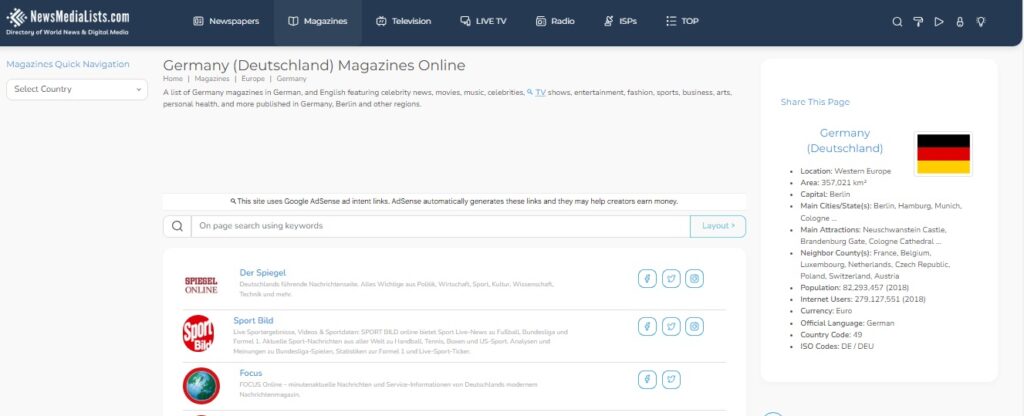Image resolution: width=1024 pixels, height=416 pixels.
Task: Open Der Spiegel's Instagram icon
Action: (694, 279)
